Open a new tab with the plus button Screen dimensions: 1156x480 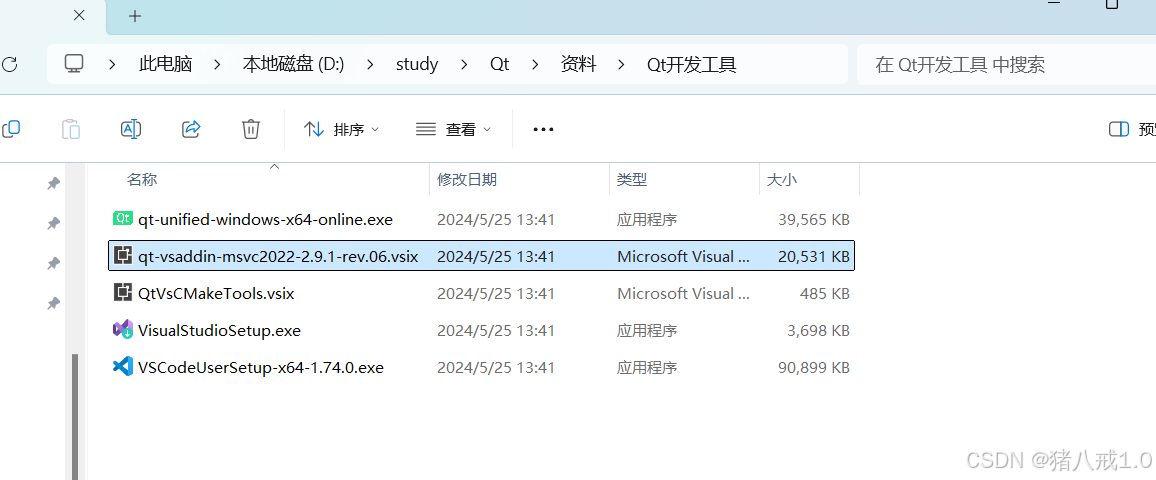135,16
